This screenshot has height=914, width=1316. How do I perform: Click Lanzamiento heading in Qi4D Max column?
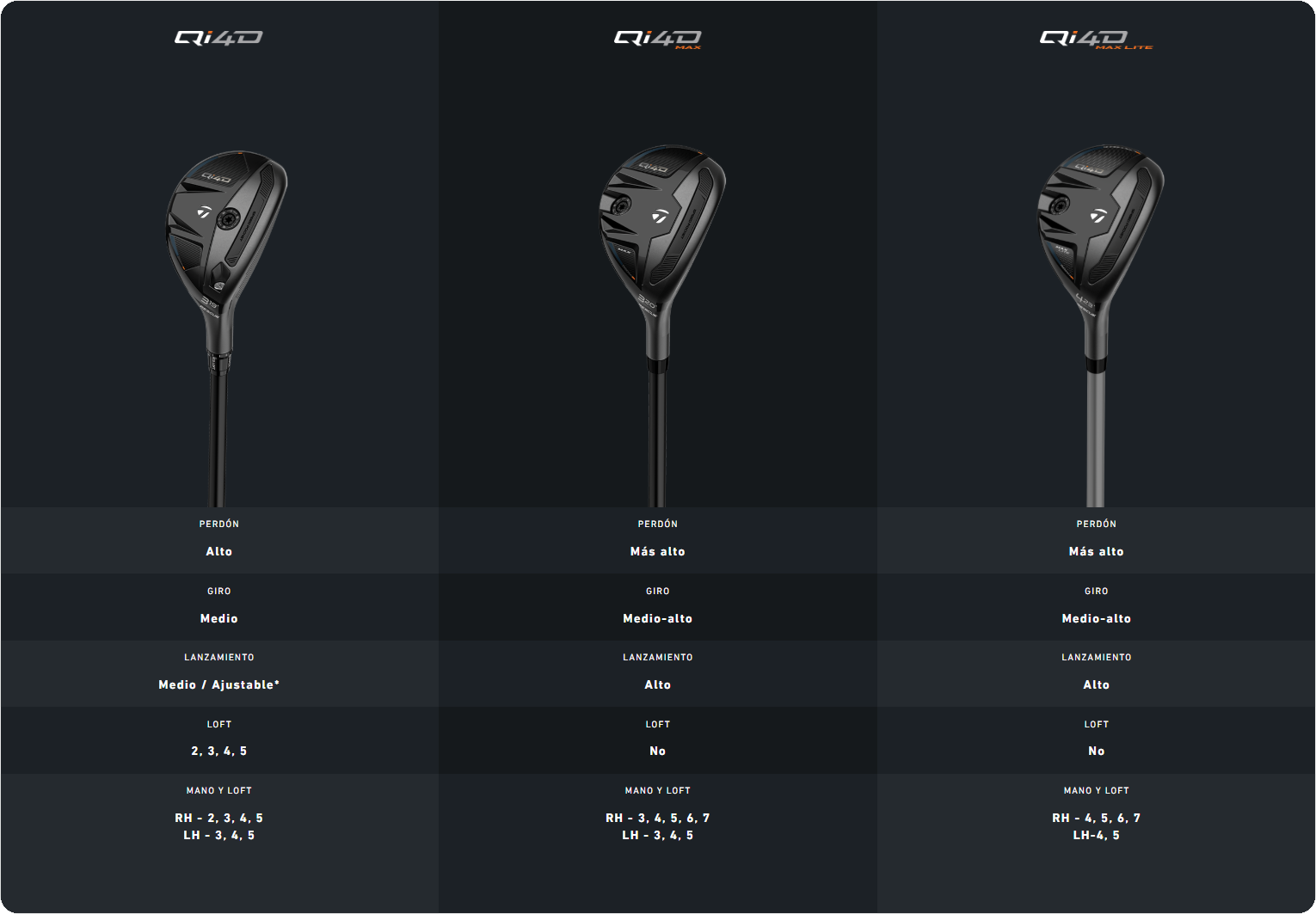click(658, 657)
